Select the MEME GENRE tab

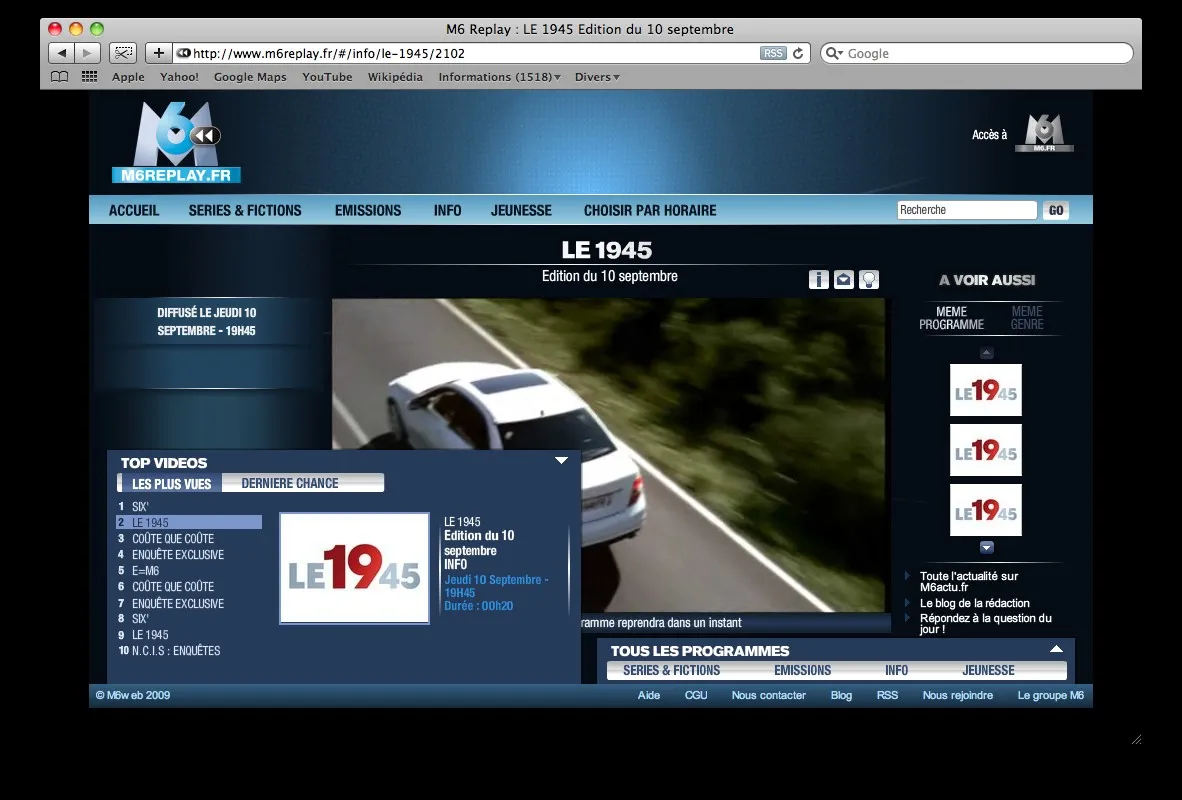coord(1027,317)
